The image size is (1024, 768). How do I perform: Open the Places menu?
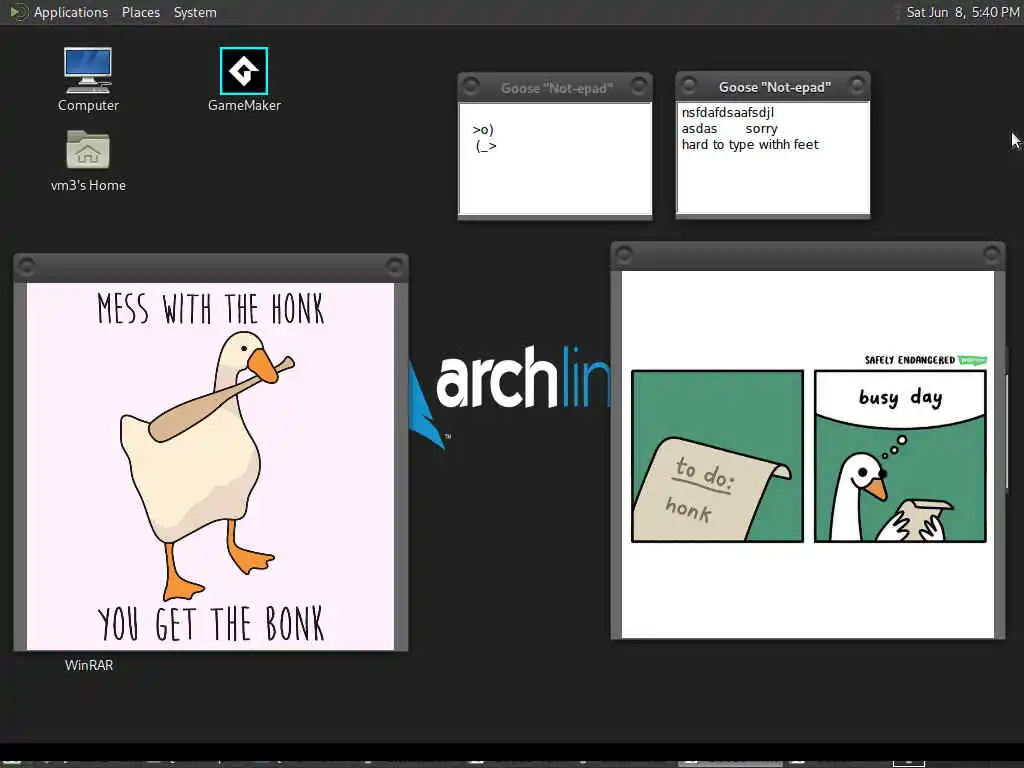[141, 12]
